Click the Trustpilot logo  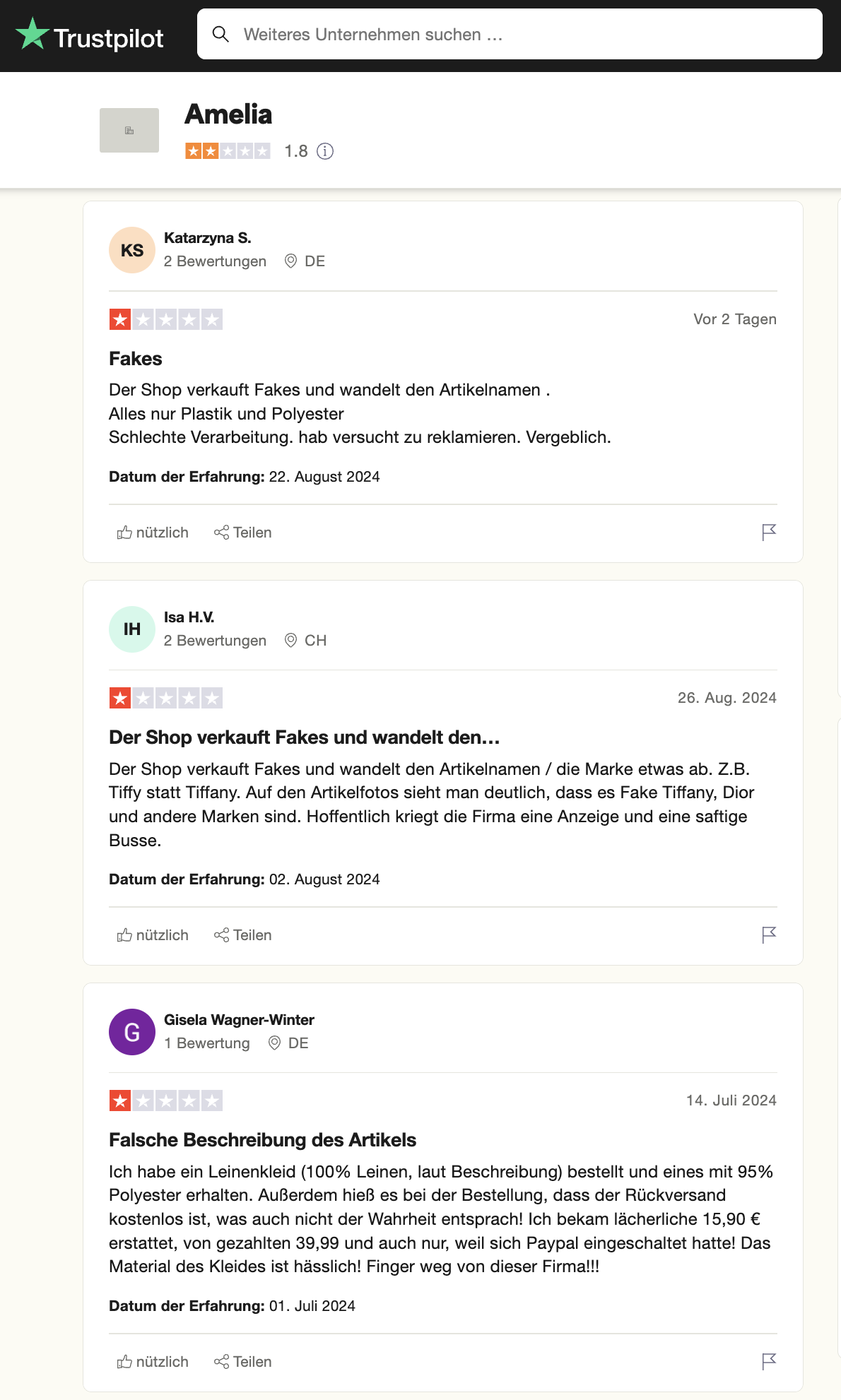coord(90,36)
